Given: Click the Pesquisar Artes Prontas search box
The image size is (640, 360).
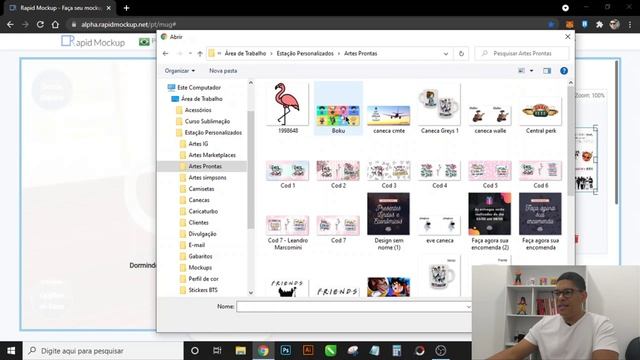Looking at the screenshot, I should (x=522, y=53).
